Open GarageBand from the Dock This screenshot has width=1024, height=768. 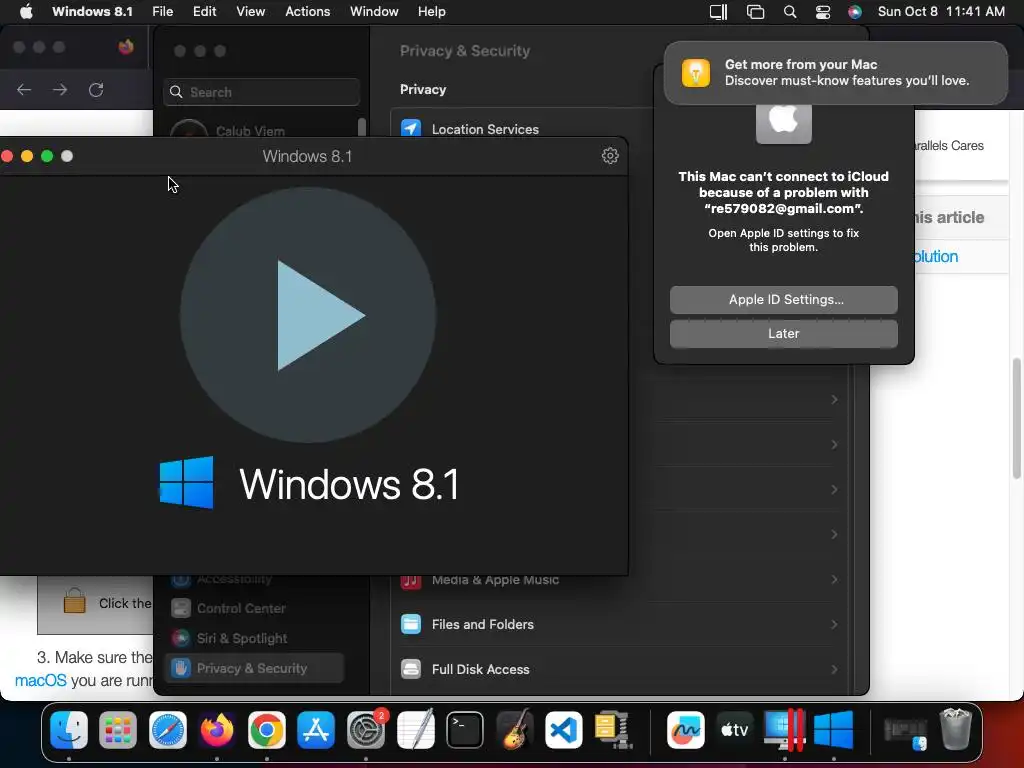coord(515,729)
